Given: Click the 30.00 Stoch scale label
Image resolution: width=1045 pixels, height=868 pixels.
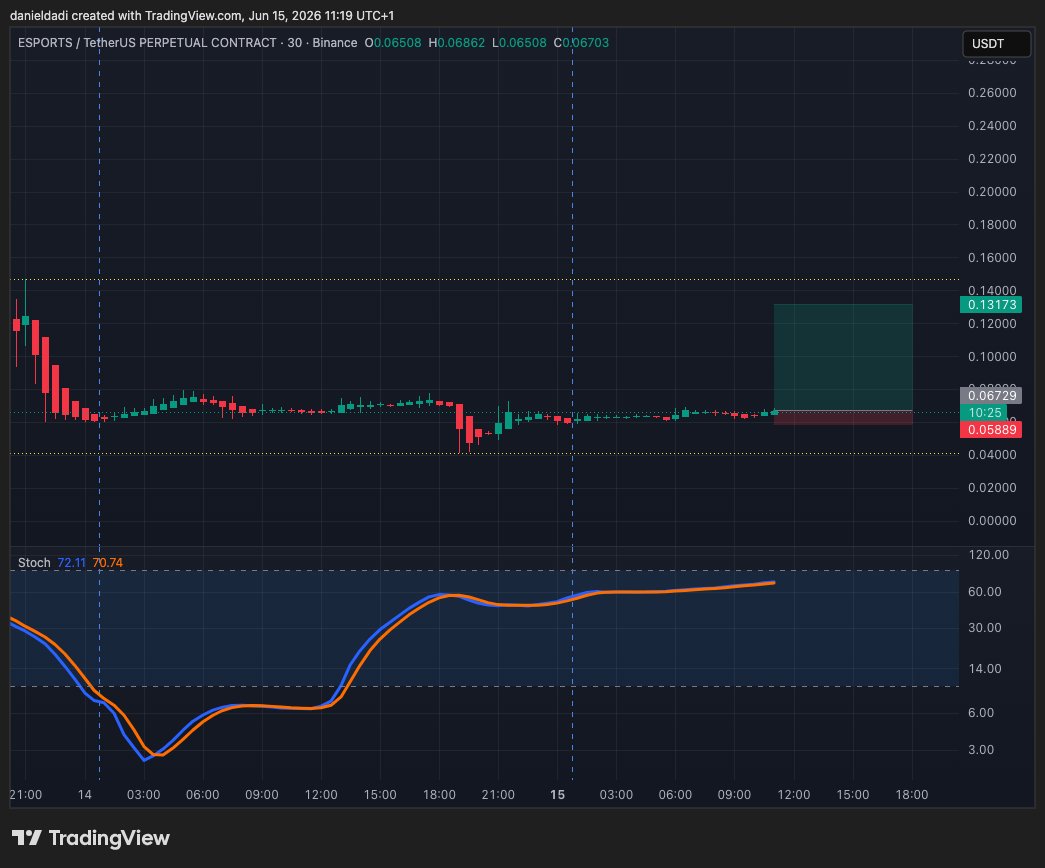Looking at the screenshot, I should [984, 628].
